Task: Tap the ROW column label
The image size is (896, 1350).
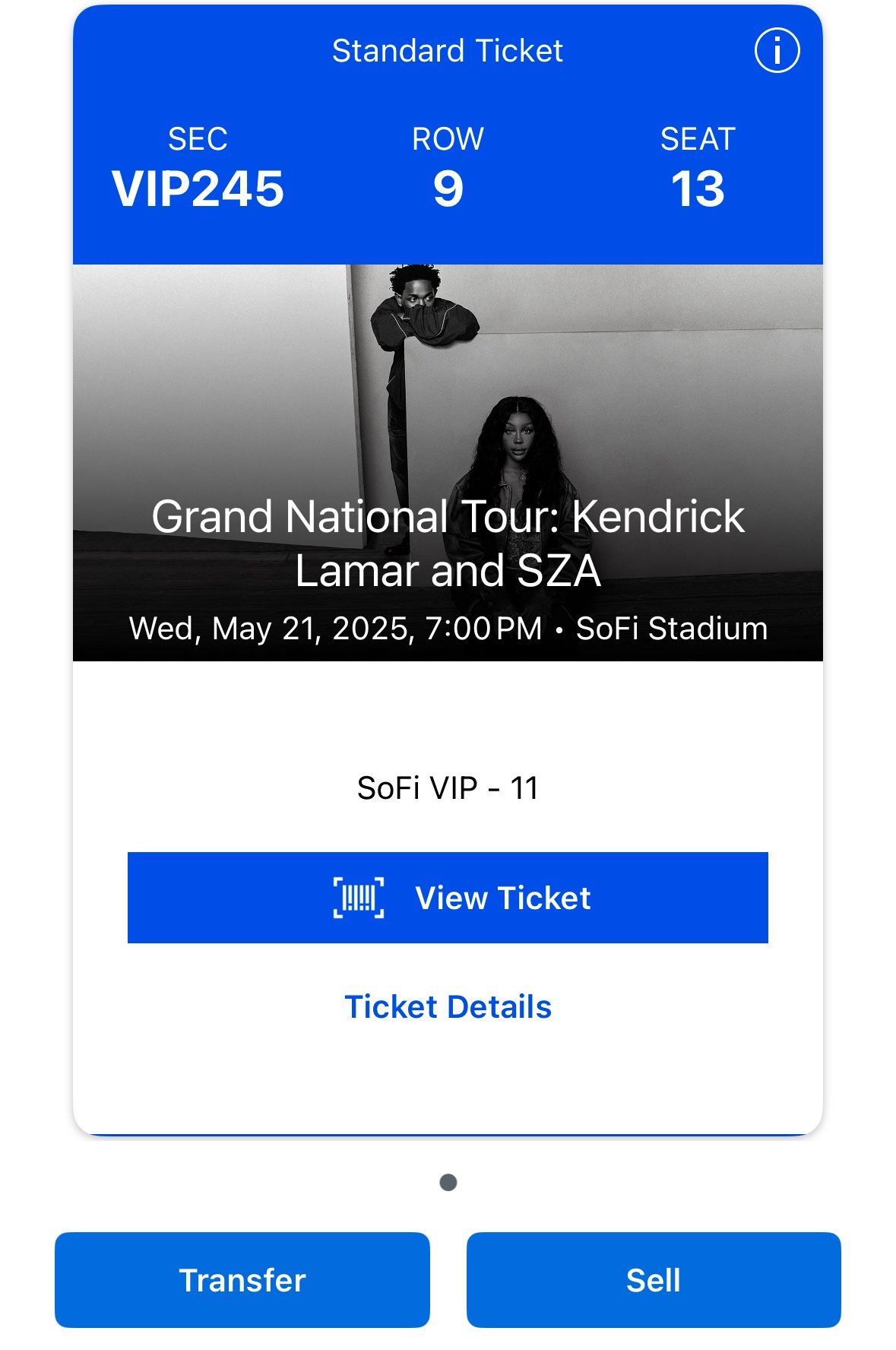Action: click(x=448, y=139)
